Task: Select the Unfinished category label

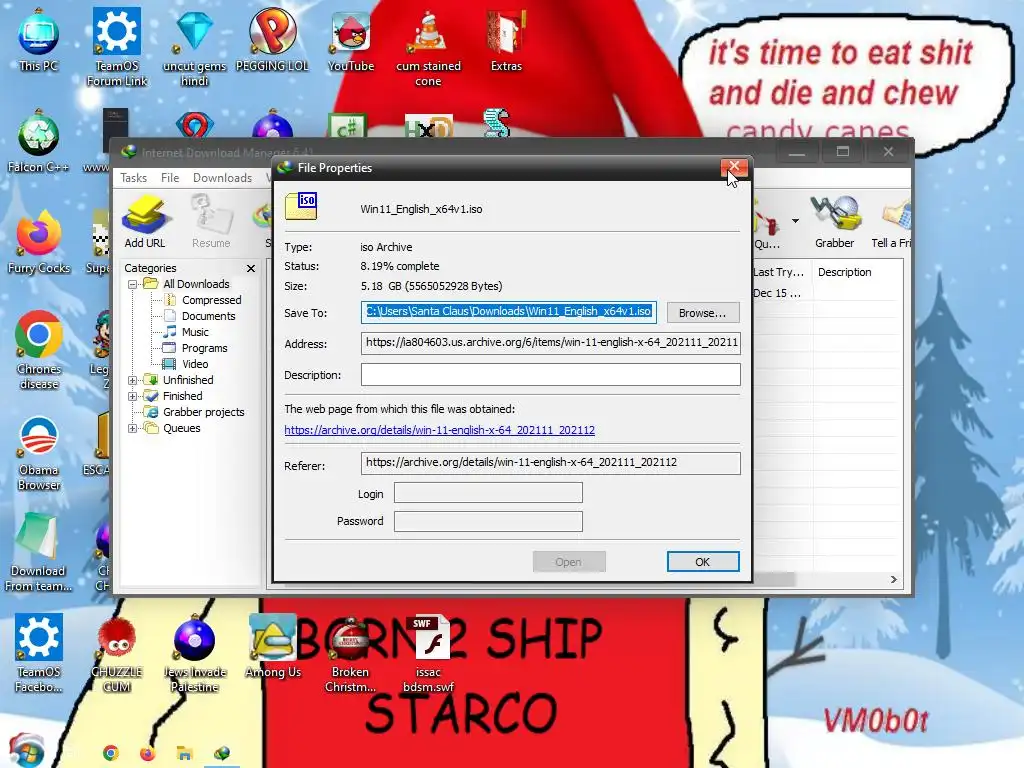Action: point(188,380)
